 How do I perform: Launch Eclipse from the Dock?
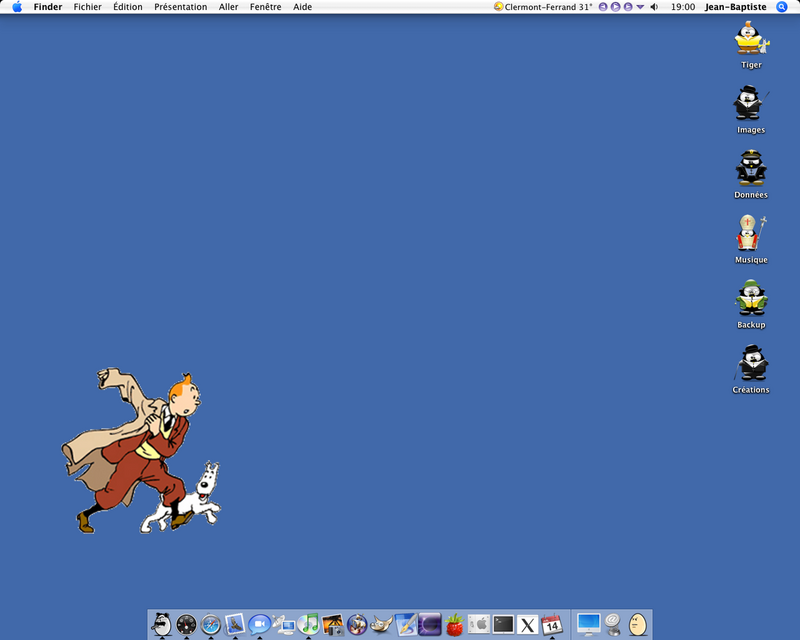point(430,624)
